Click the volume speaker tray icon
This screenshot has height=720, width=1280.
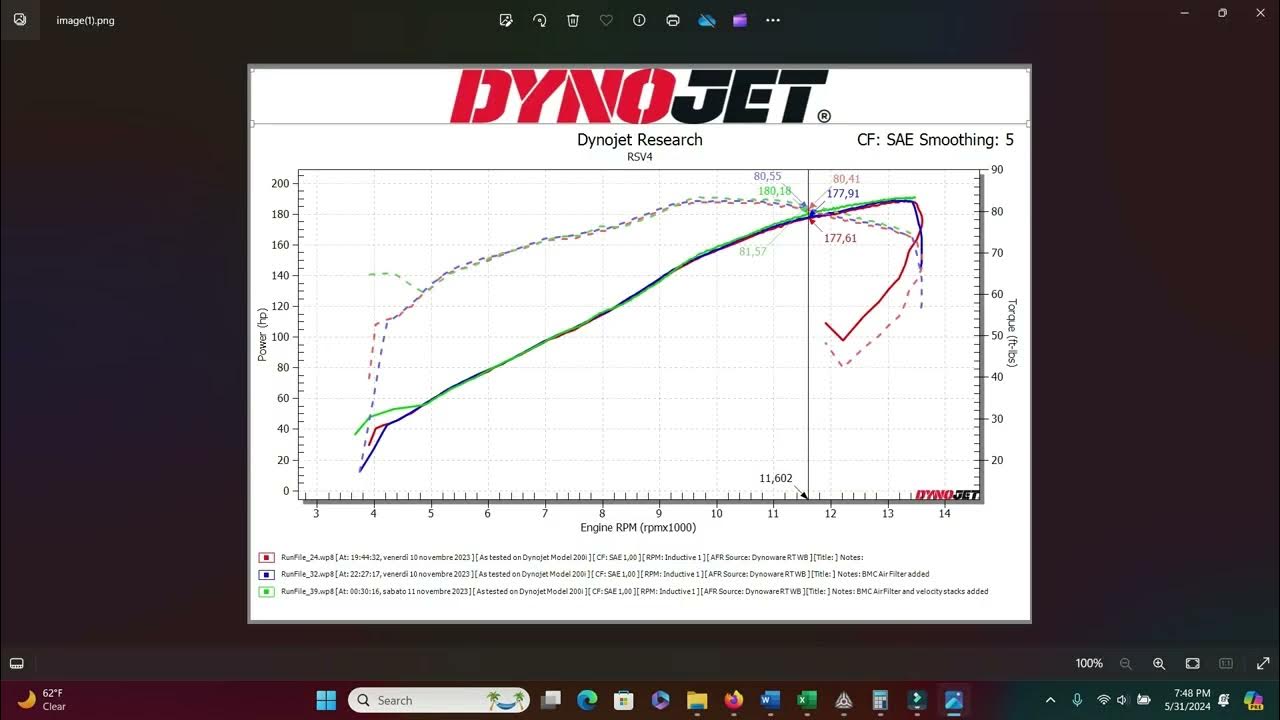[x=1122, y=700]
